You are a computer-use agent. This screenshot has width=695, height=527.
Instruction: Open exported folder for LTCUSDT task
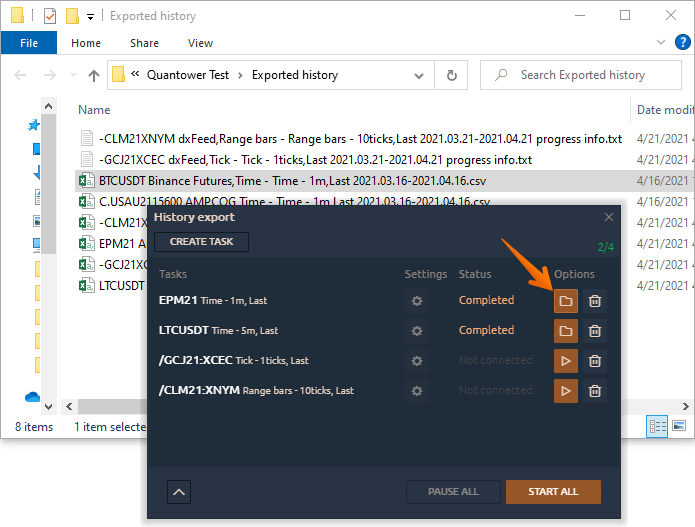[565, 331]
